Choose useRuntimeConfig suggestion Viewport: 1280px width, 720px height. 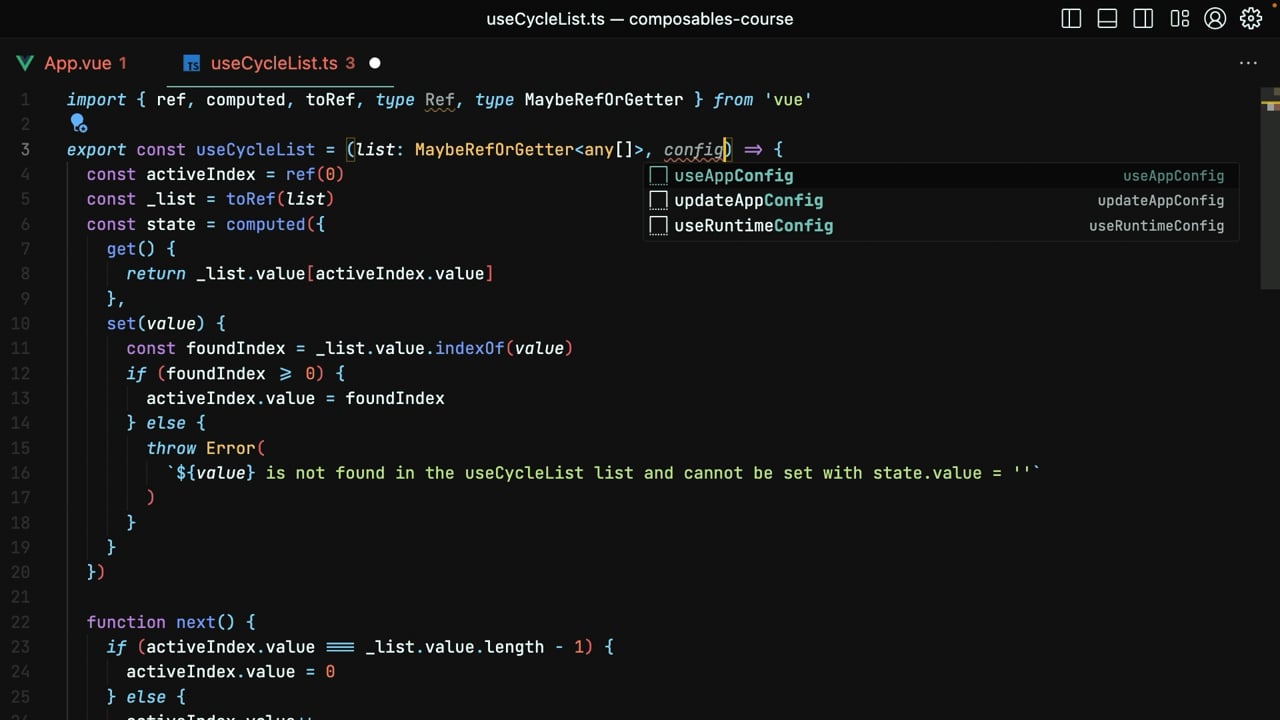[x=941, y=226]
